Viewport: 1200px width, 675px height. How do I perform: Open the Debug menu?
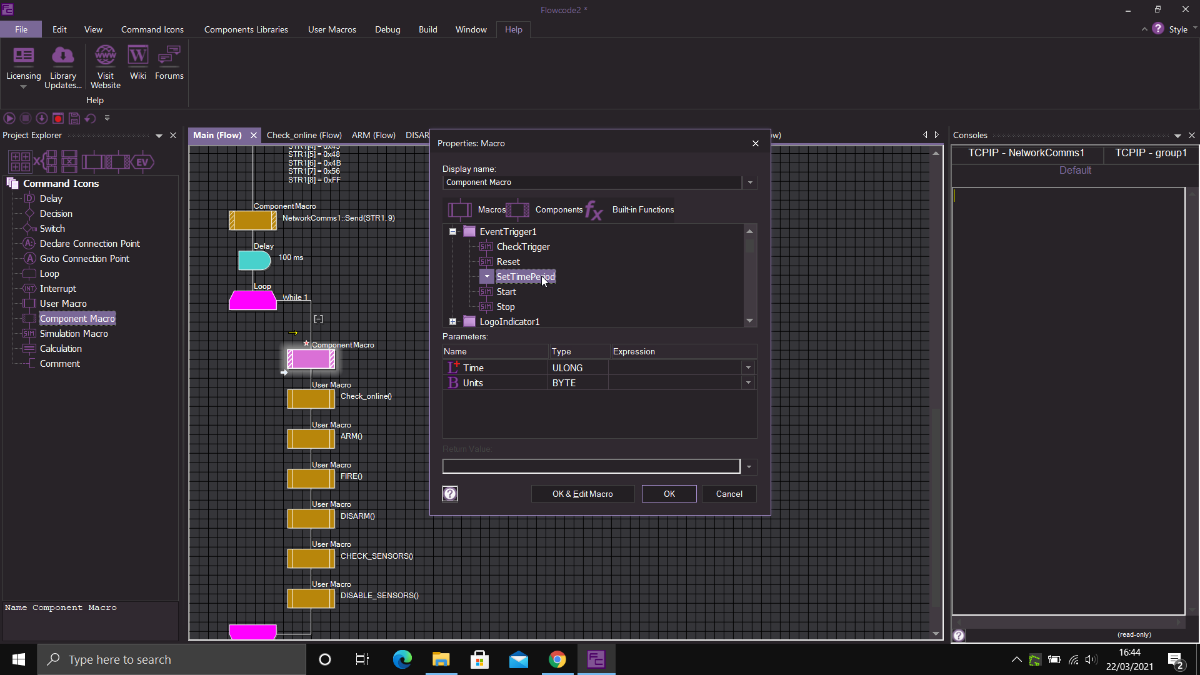[x=387, y=29]
